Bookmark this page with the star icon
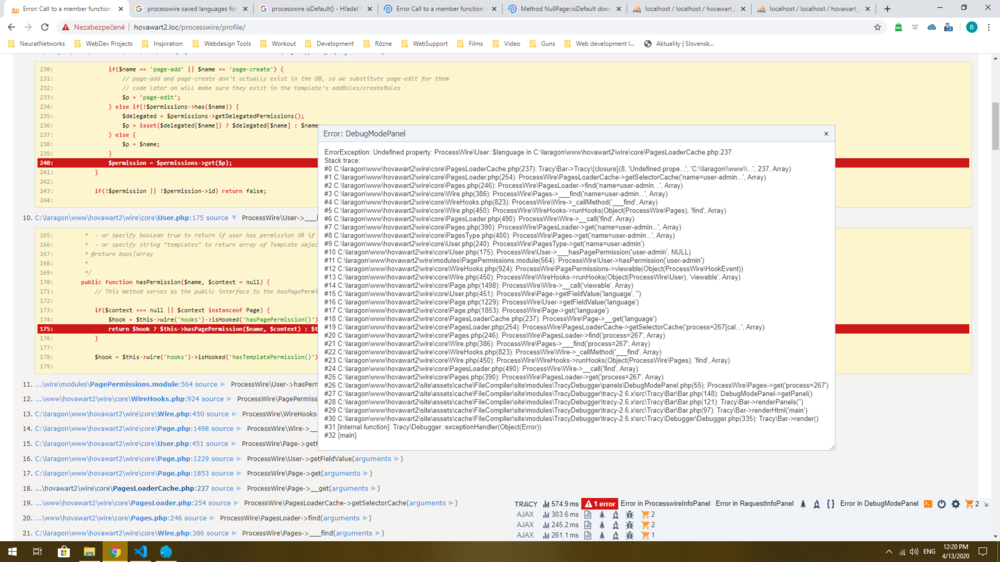Image resolution: width=1000 pixels, height=562 pixels. 877,27
